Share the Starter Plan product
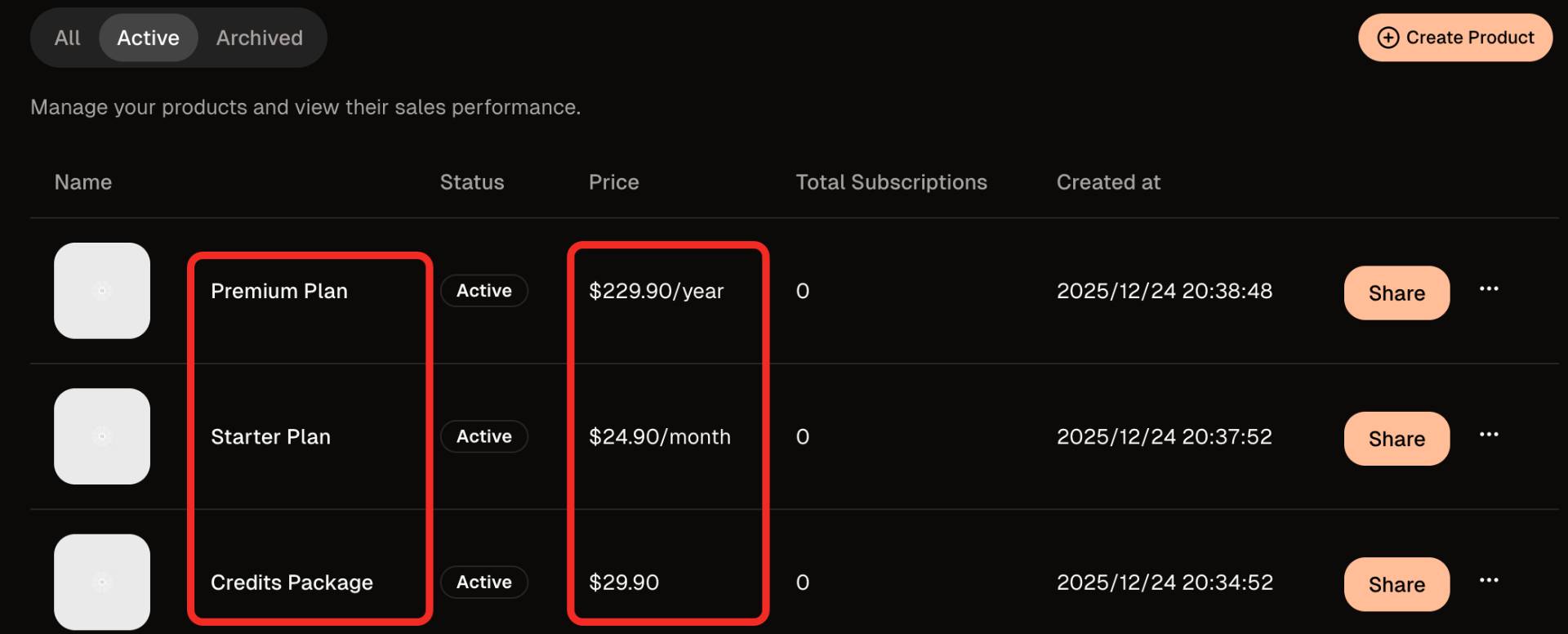The image size is (1568, 634). tap(1396, 439)
